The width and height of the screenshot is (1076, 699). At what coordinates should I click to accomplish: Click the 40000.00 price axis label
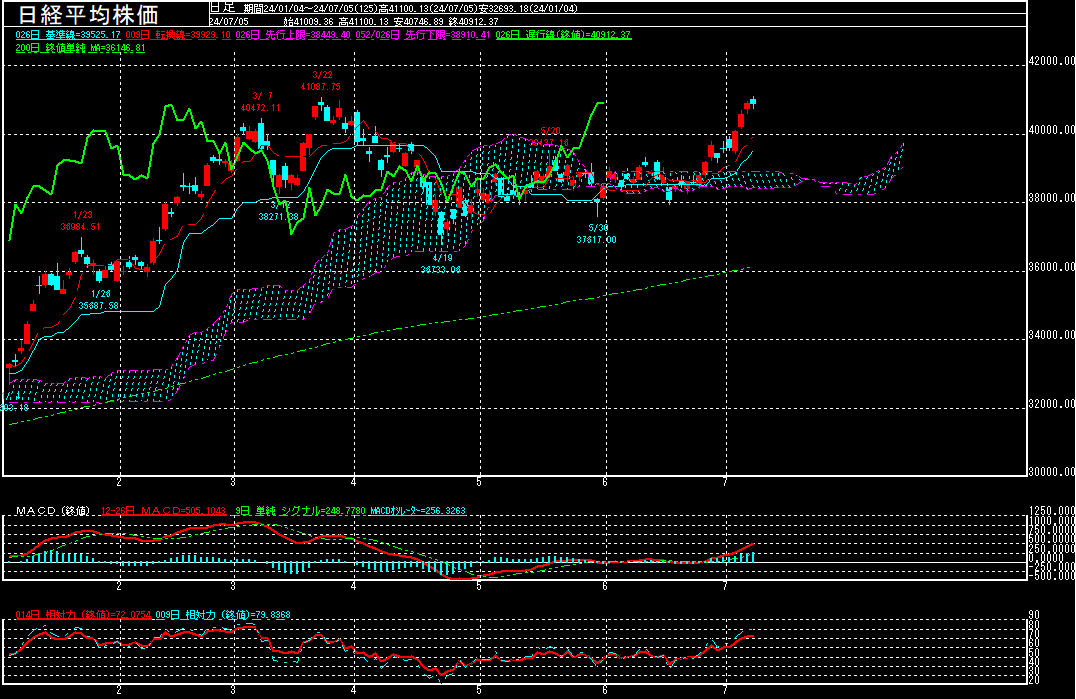(x=1052, y=130)
